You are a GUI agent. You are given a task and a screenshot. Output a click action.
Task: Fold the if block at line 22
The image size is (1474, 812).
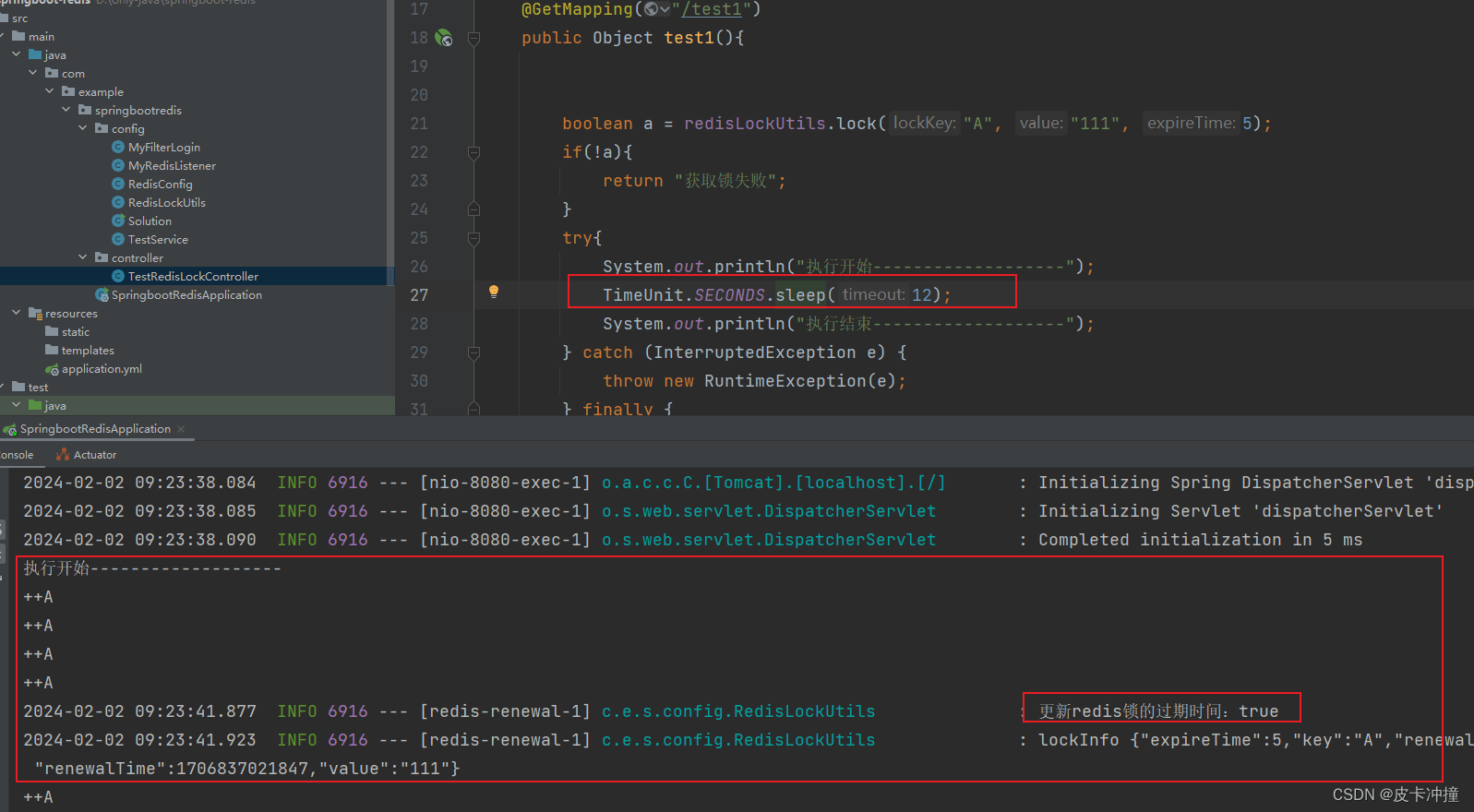pyautogui.click(x=473, y=152)
